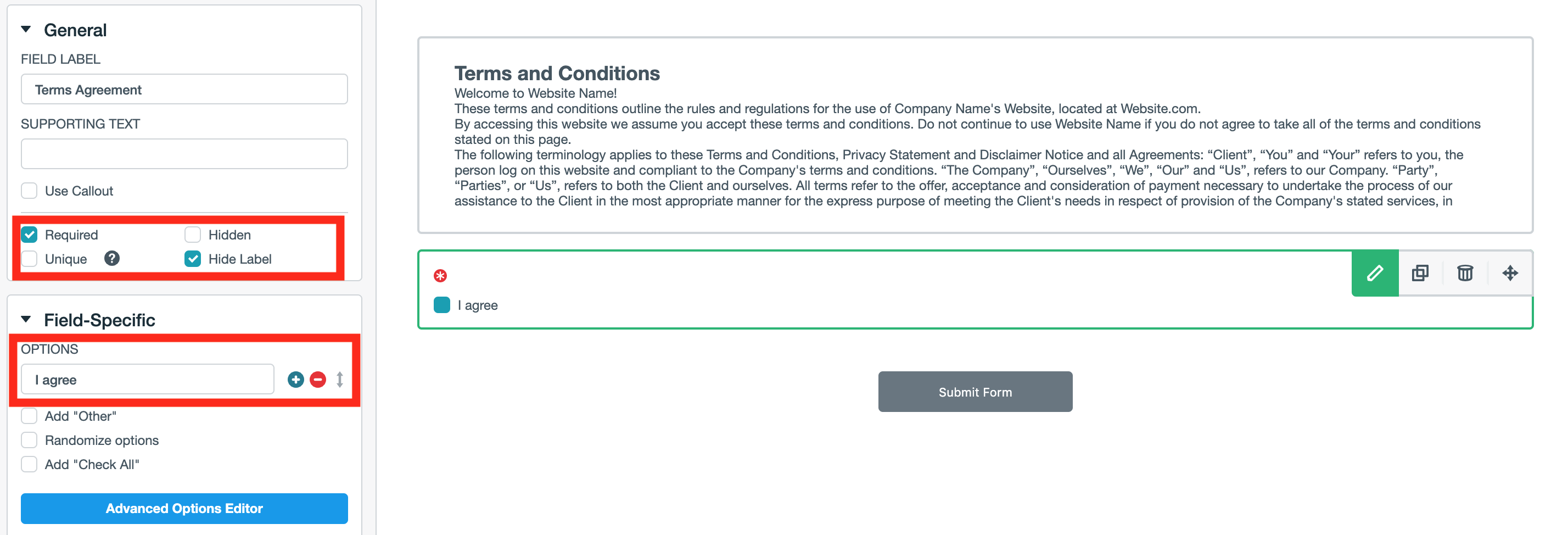Screen dimensions: 1568x535
Task: Delete the field using the trash icon
Action: click(x=1465, y=274)
